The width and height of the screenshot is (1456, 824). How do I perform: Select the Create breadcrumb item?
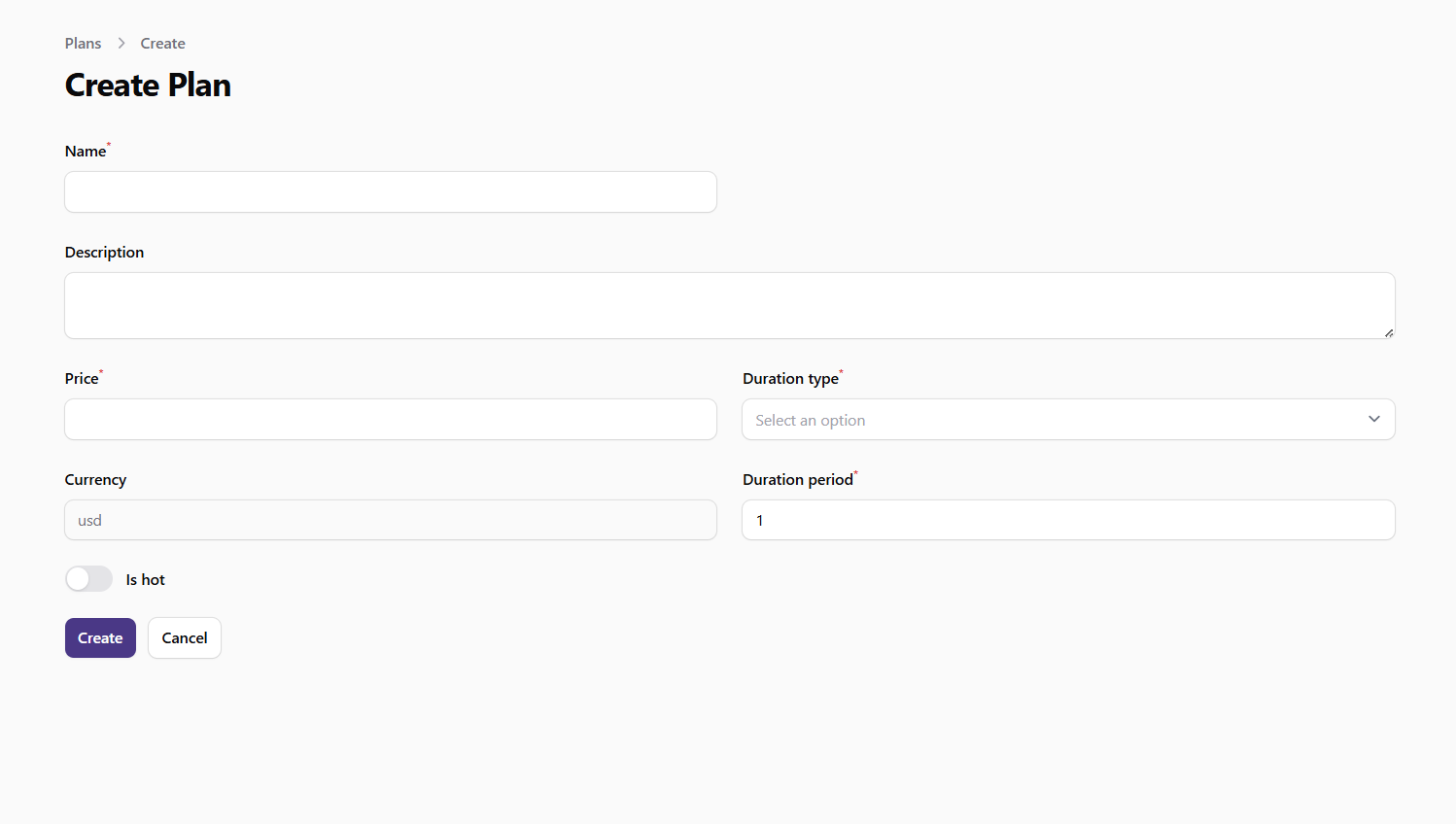point(162,44)
